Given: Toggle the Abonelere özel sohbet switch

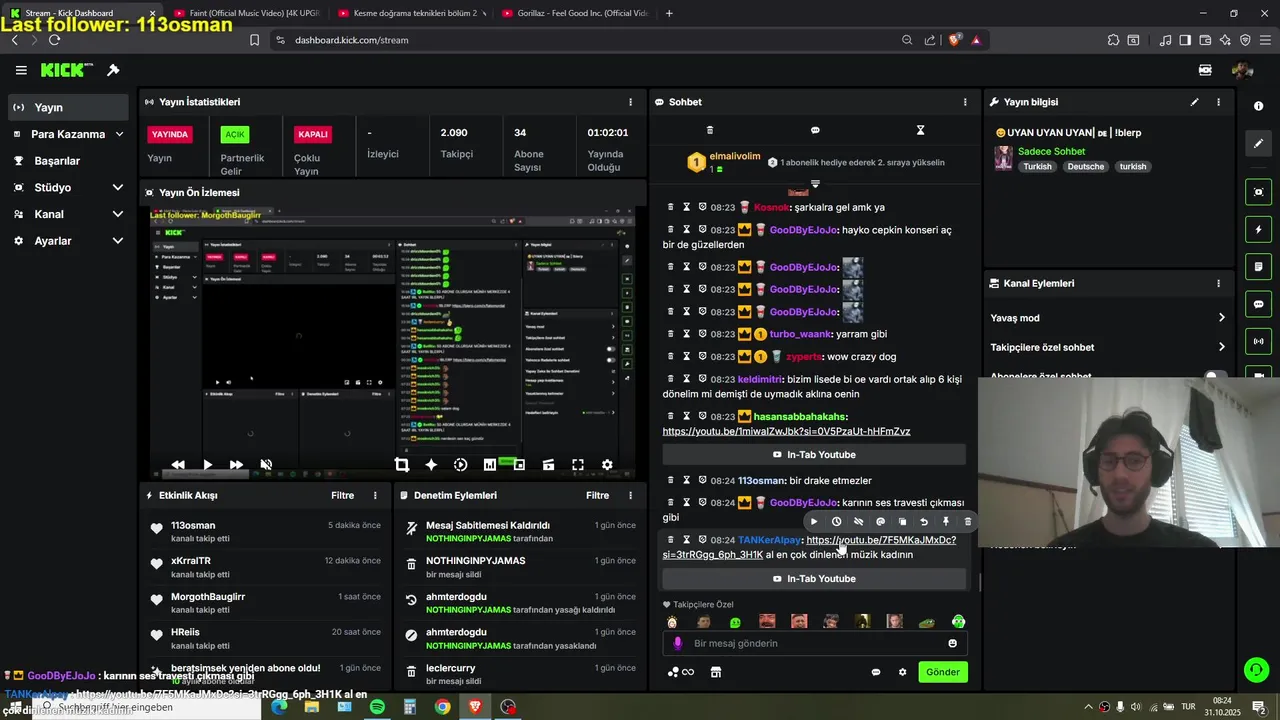Looking at the screenshot, I should (x=1214, y=377).
